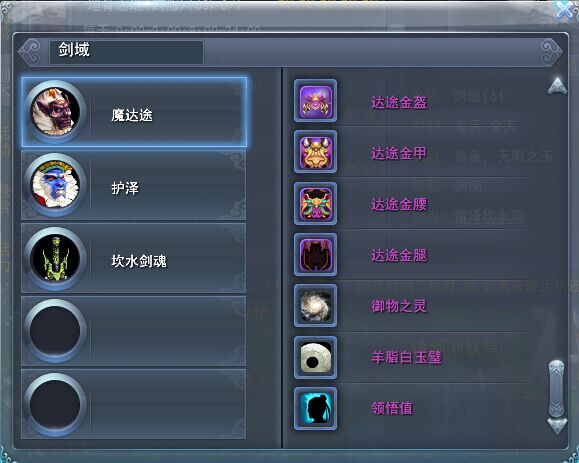Image resolution: width=579 pixels, height=463 pixels.
Task: Click the 达途金盔 helmet icon
Action: tap(315, 100)
